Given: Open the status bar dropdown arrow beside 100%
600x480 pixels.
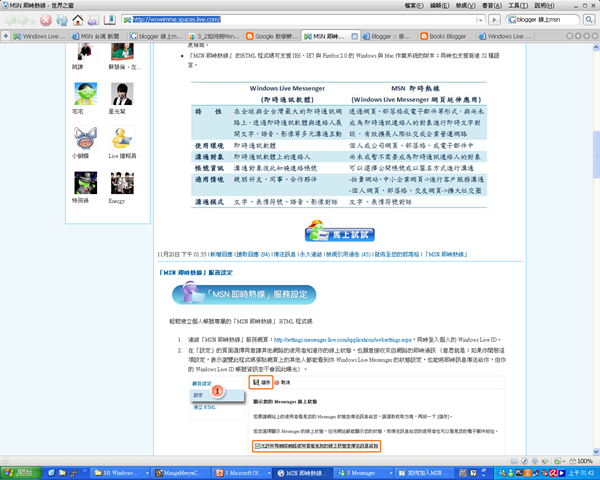Looking at the screenshot, I should (x=564, y=461).
